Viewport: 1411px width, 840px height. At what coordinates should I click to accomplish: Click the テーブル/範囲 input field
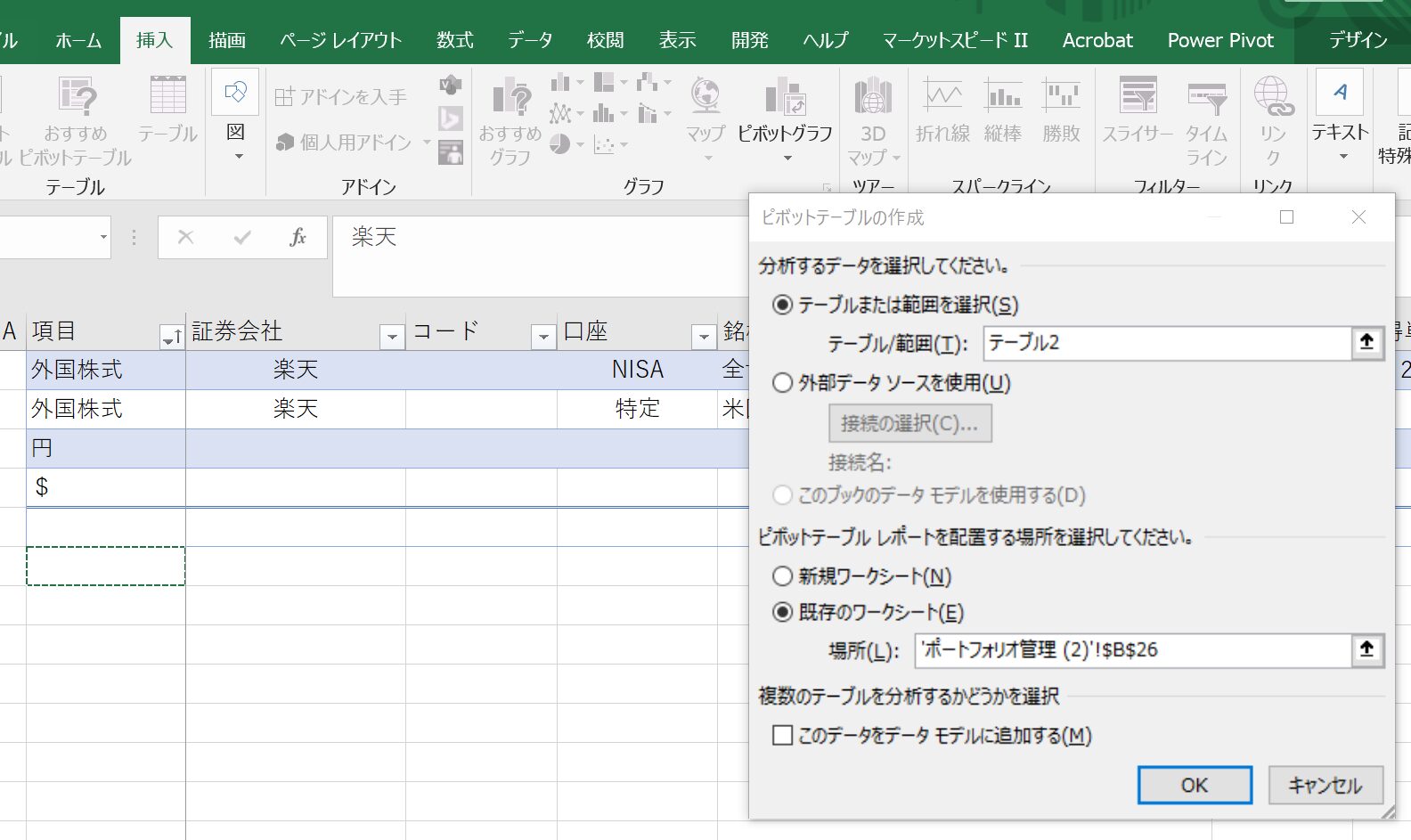click(x=1168, y=343)
